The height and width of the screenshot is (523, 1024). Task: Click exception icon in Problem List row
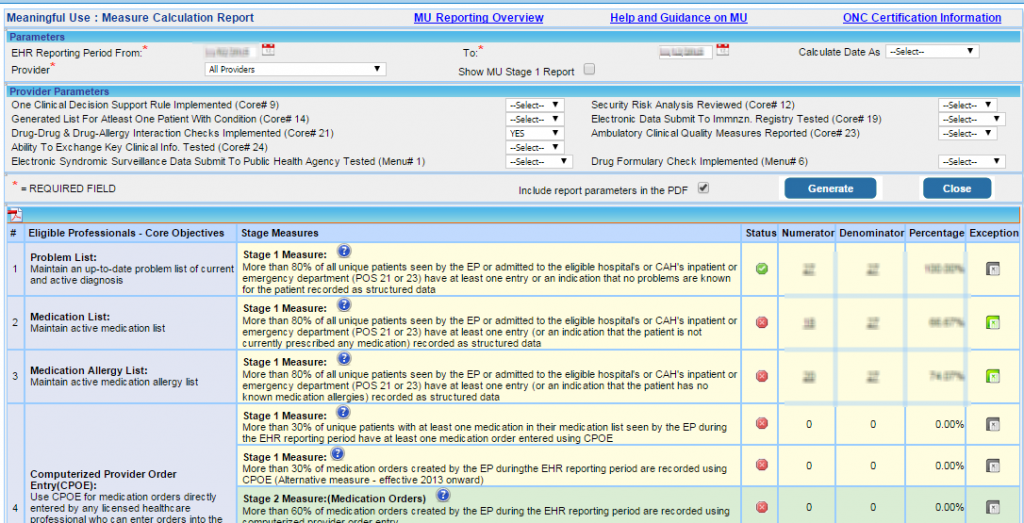(x=992, y=269)
